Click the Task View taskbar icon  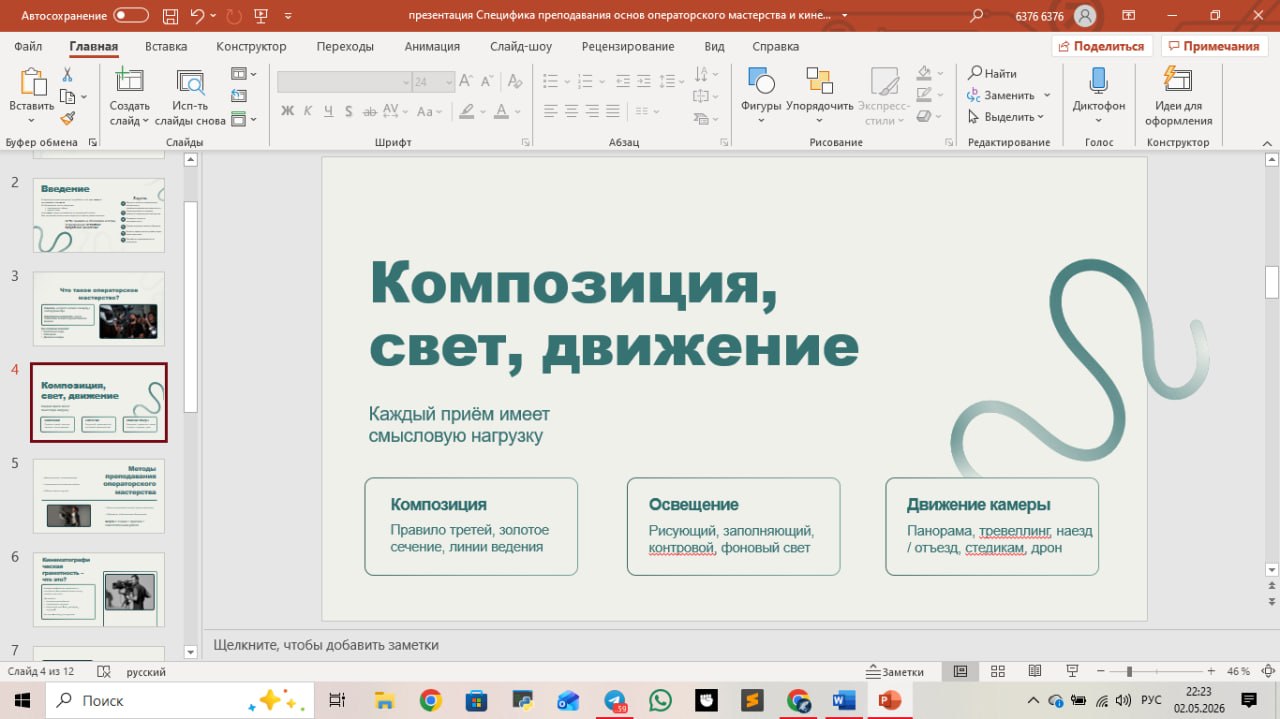tap(337, 700)
